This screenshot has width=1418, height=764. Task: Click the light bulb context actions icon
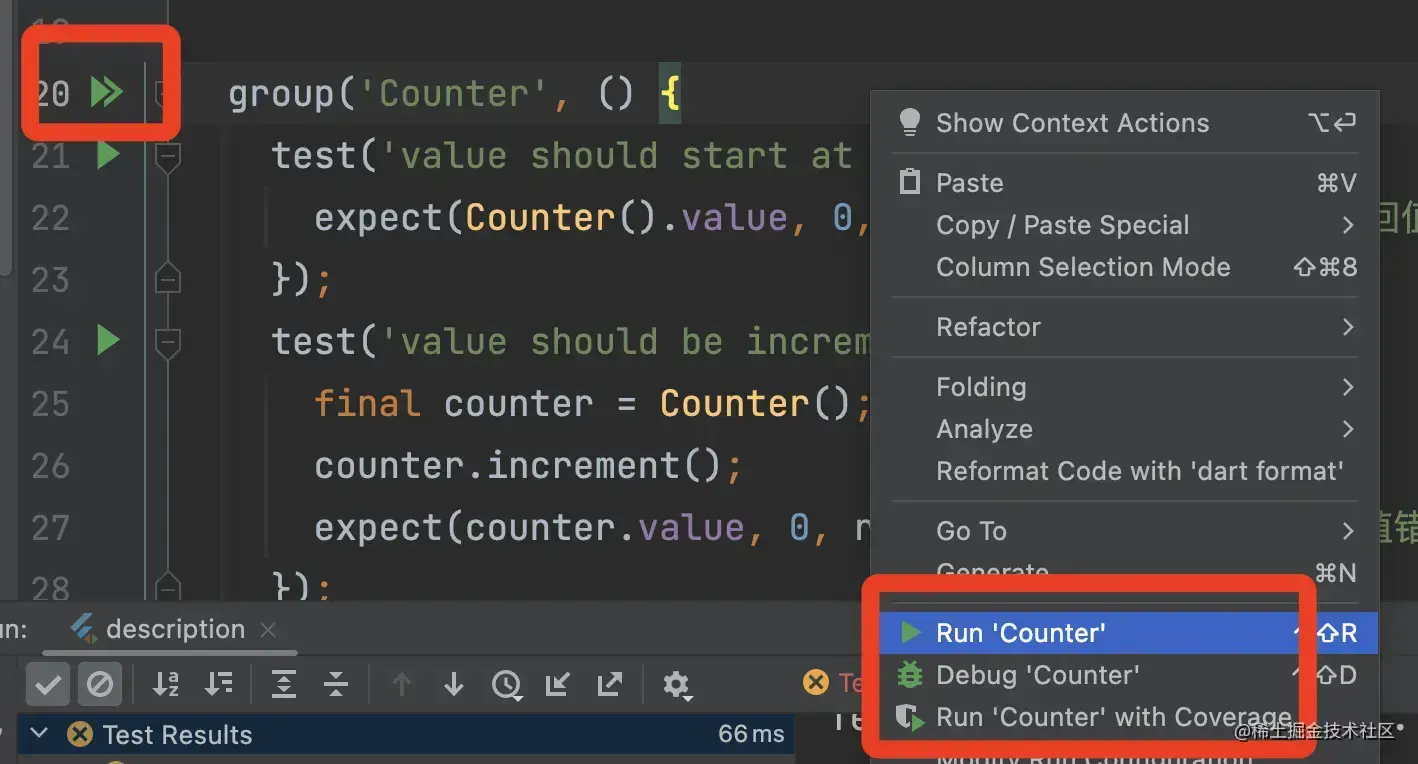pyautogui.click(x=909, y=122)
